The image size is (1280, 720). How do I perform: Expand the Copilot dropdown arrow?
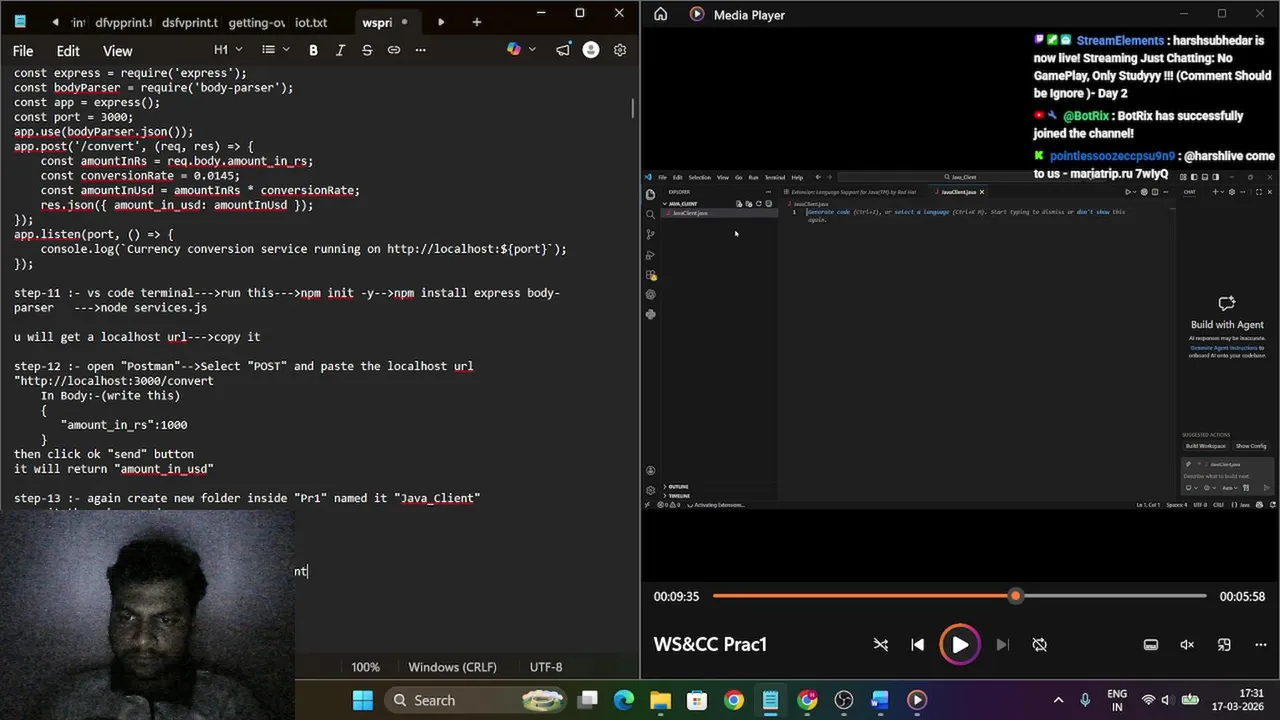532,50
